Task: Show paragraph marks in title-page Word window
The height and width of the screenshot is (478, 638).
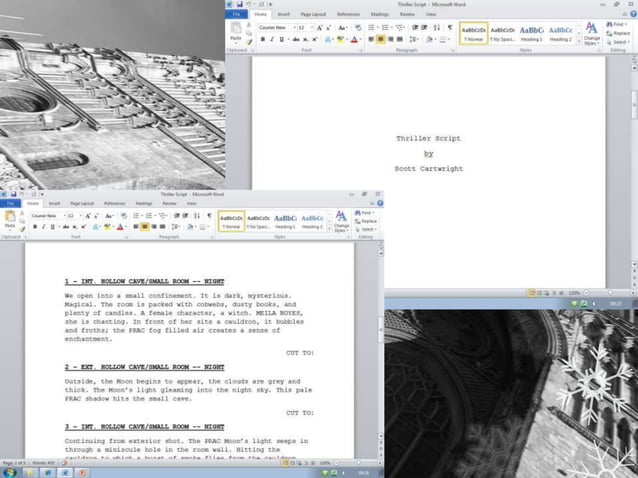Action: (x=450, y=28)
